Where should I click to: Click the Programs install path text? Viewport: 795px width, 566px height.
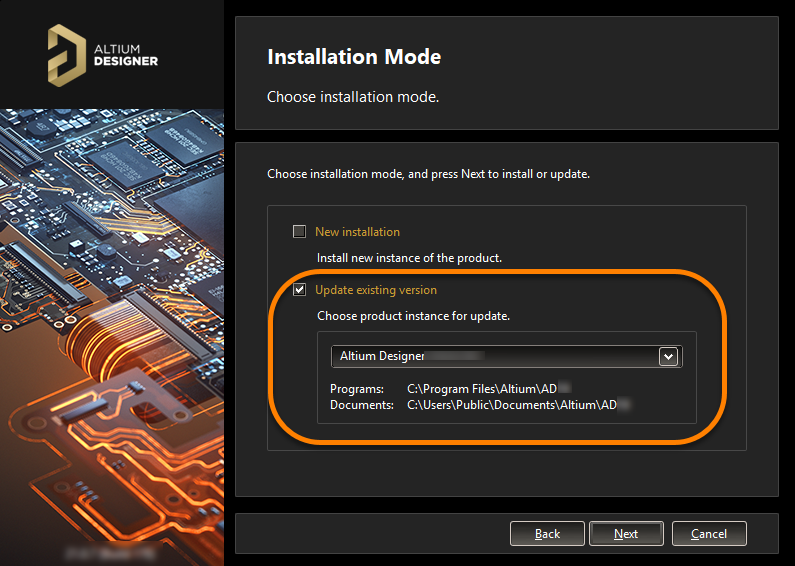click(488, 388)
